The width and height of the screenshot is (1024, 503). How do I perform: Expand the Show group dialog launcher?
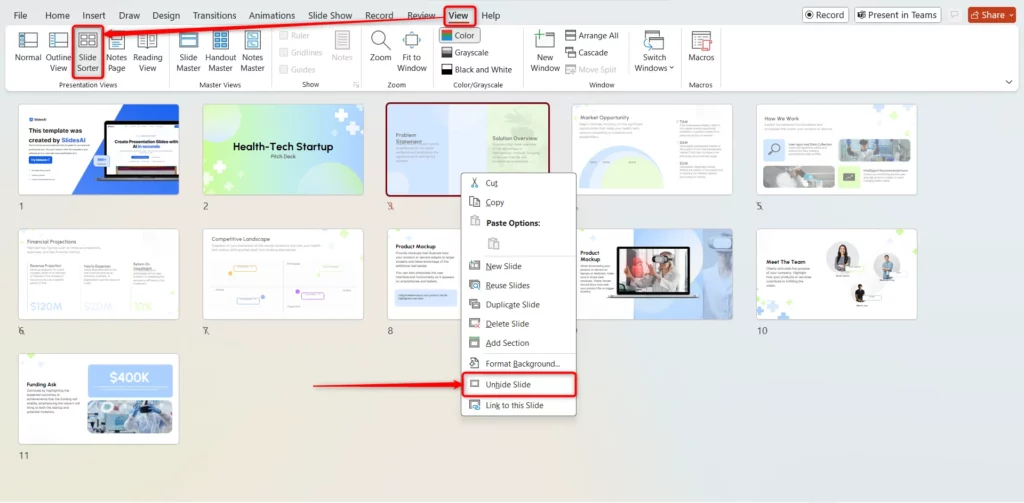pyautogui.click(x=356, y=85)
